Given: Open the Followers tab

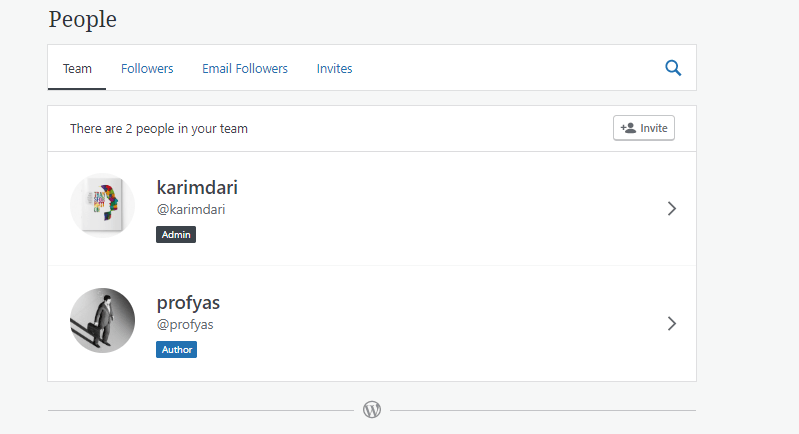Looking at the screenshot, I should coord(147,69).
